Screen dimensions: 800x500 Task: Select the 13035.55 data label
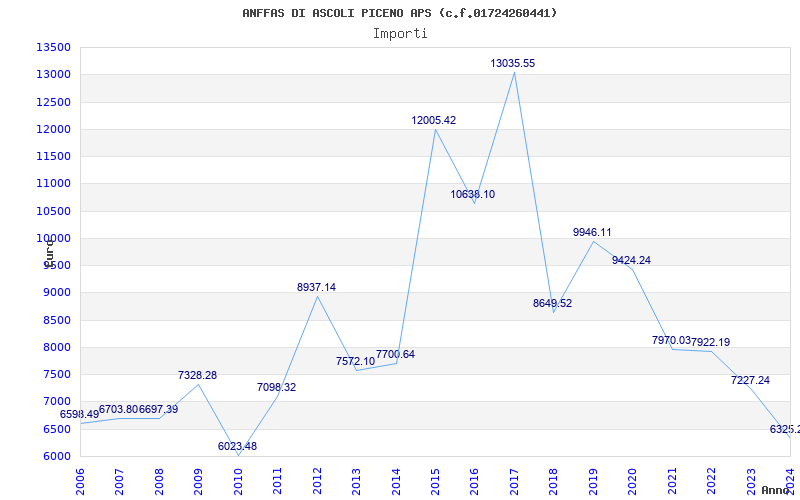tap(513, 64)
